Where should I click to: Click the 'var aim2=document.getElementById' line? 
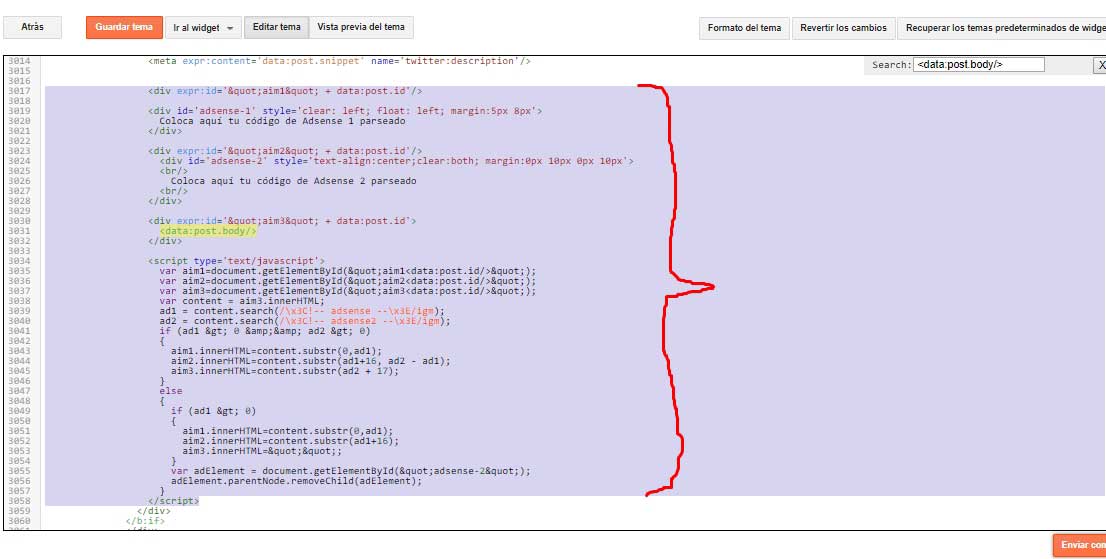[348, 281]
